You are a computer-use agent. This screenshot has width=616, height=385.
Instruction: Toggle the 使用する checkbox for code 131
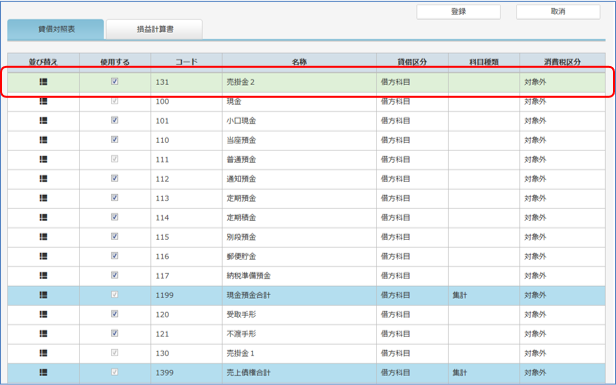(x=115, y=81)
